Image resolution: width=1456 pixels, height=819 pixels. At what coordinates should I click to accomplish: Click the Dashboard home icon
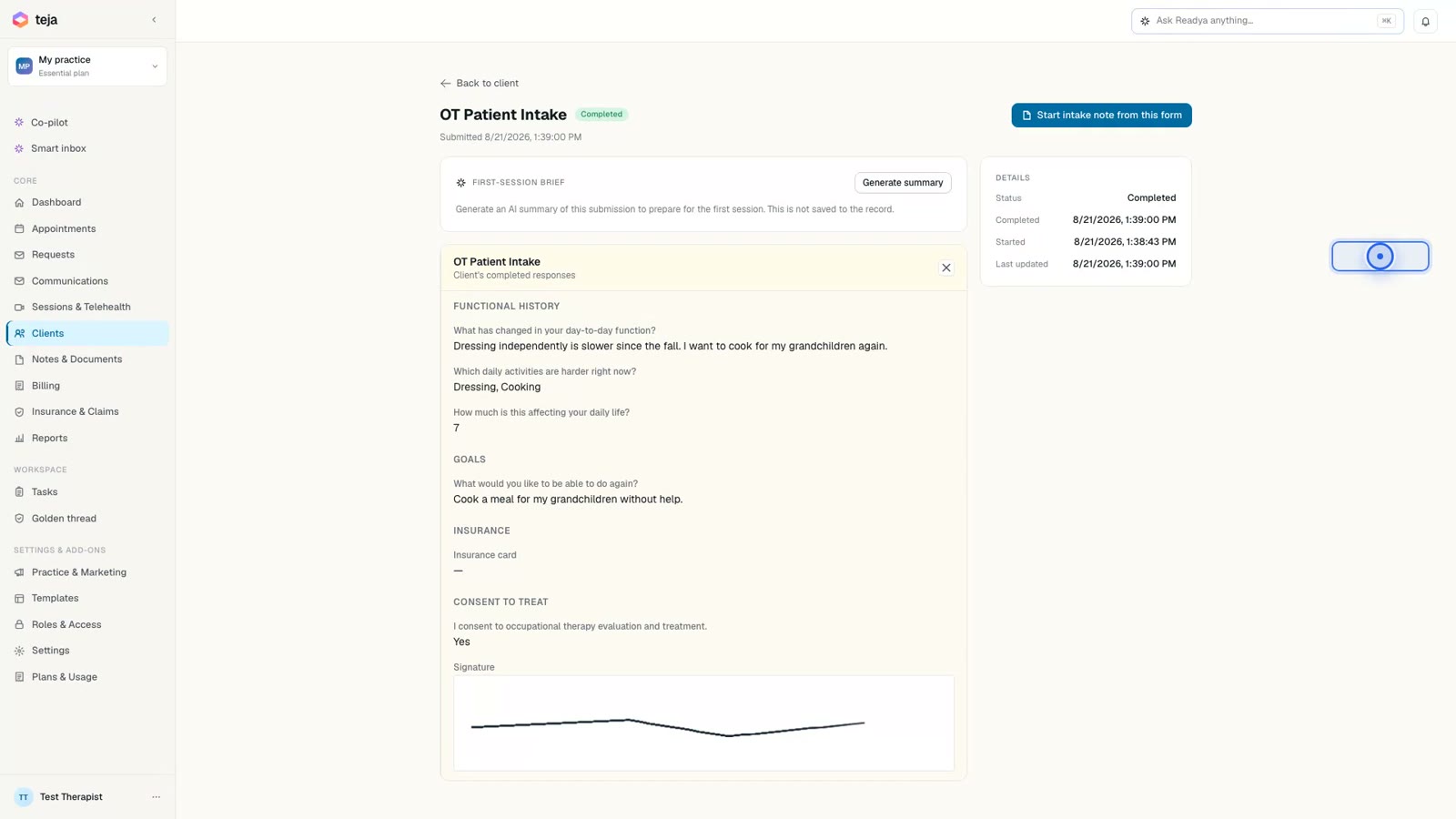(x=19, y=202)
